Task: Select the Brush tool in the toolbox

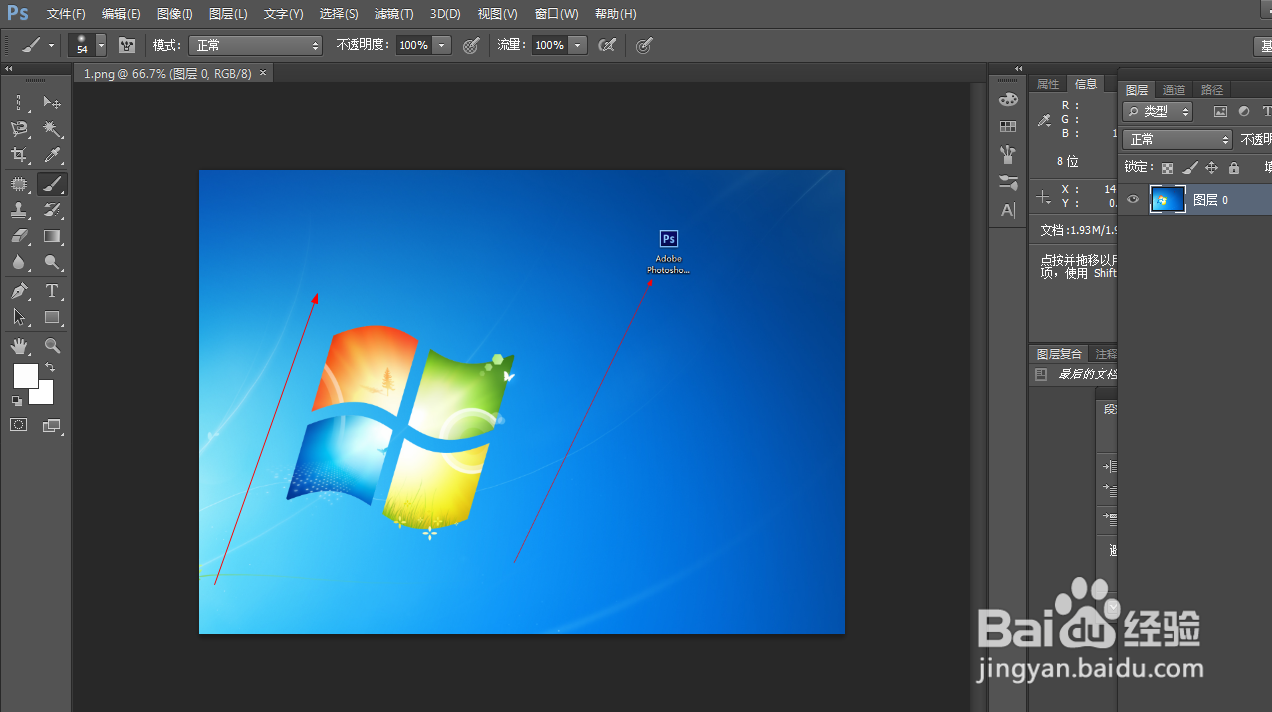Action: pyautogui.click(x=52, y=184)
